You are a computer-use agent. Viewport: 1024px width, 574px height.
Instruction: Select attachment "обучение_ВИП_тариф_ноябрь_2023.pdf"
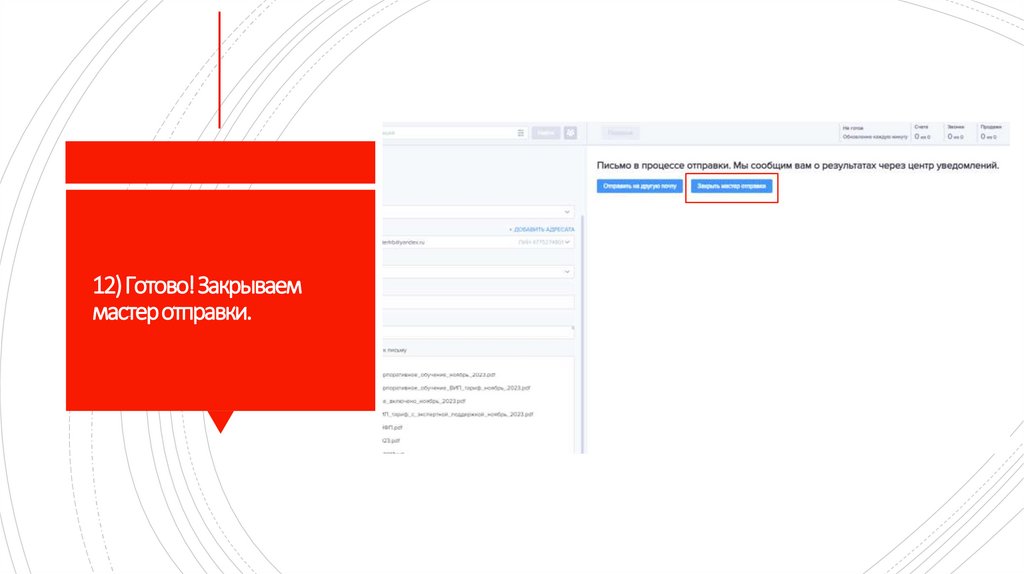pyautogui.click(x=456, y=388)
